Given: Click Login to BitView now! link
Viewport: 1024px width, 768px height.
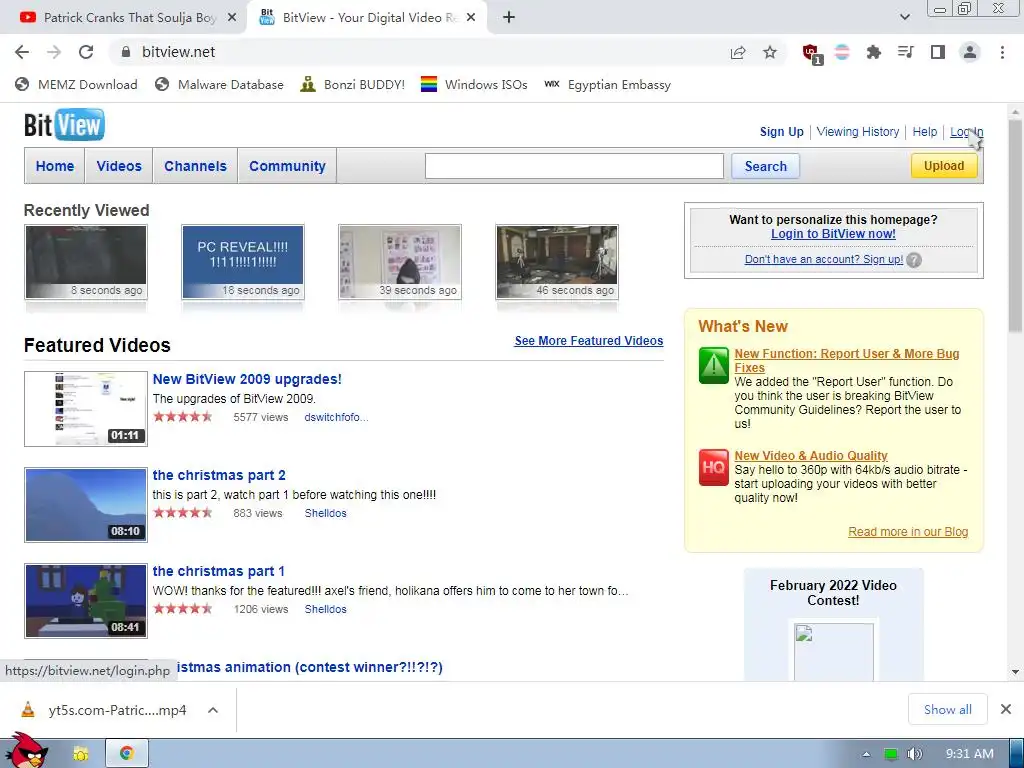Looking at the screenshot, I should tap(833, 234).
